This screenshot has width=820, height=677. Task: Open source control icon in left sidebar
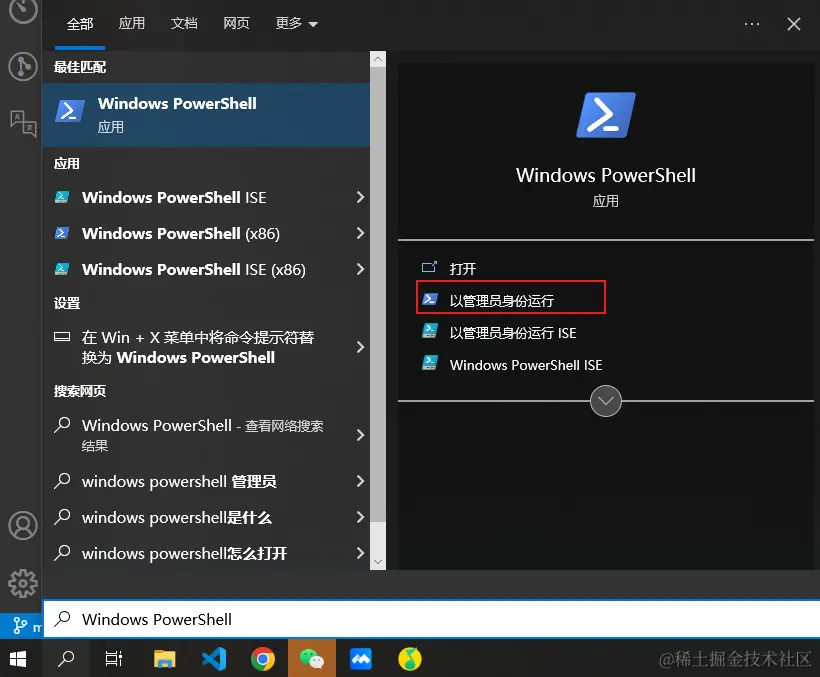tap(23, 66)
